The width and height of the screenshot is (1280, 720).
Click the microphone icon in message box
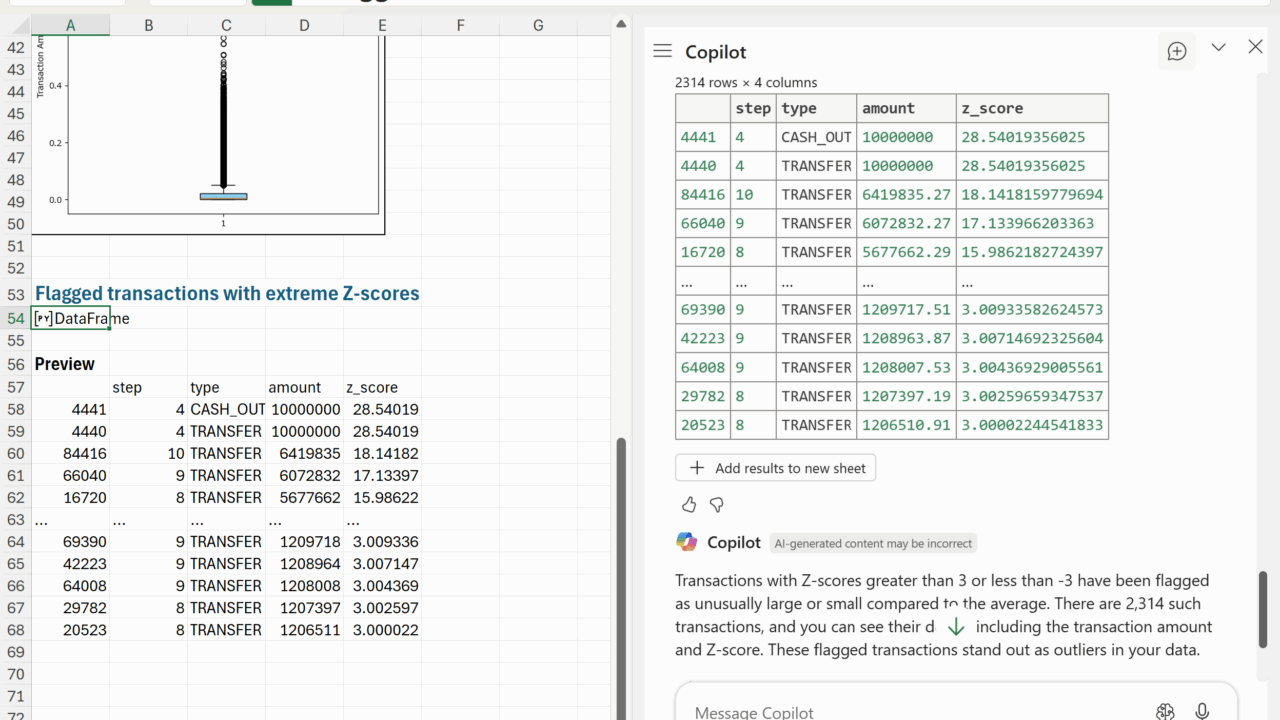1202,711
